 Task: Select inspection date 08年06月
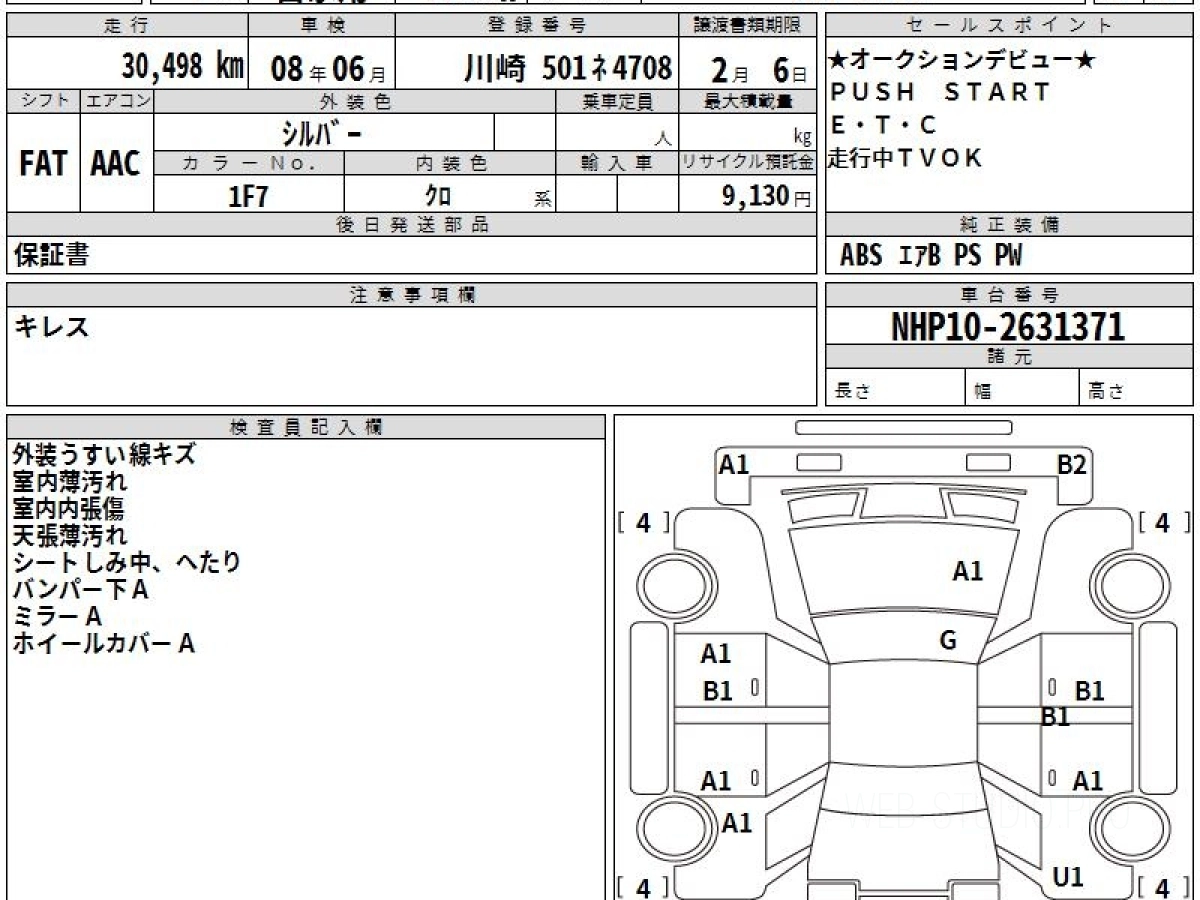328,69
